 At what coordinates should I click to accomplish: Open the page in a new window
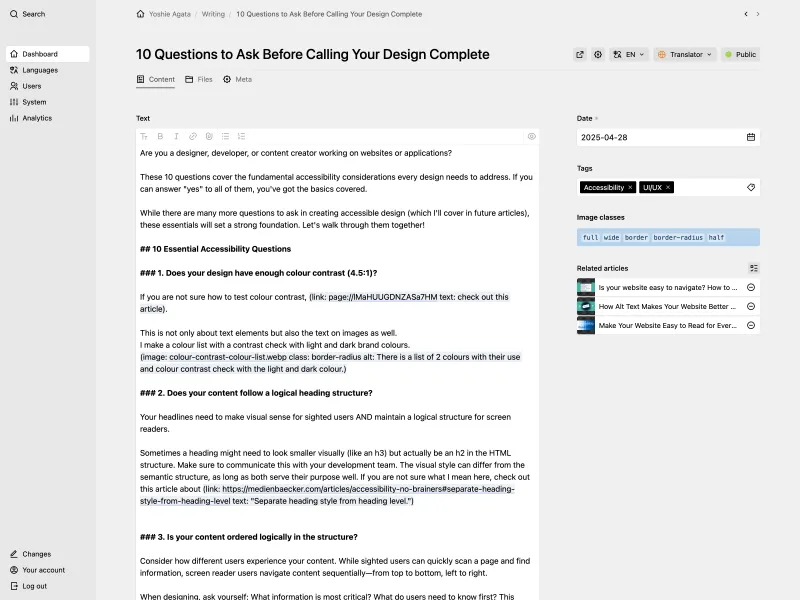click(x=580, y=55)
